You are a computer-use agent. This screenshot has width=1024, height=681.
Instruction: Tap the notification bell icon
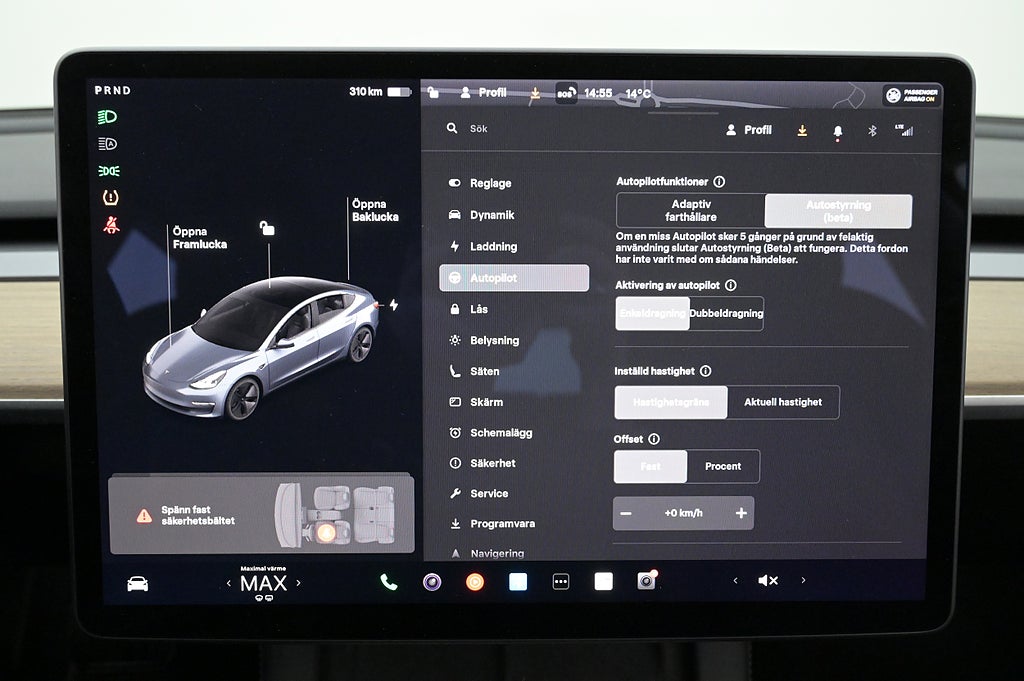point(837,131)
